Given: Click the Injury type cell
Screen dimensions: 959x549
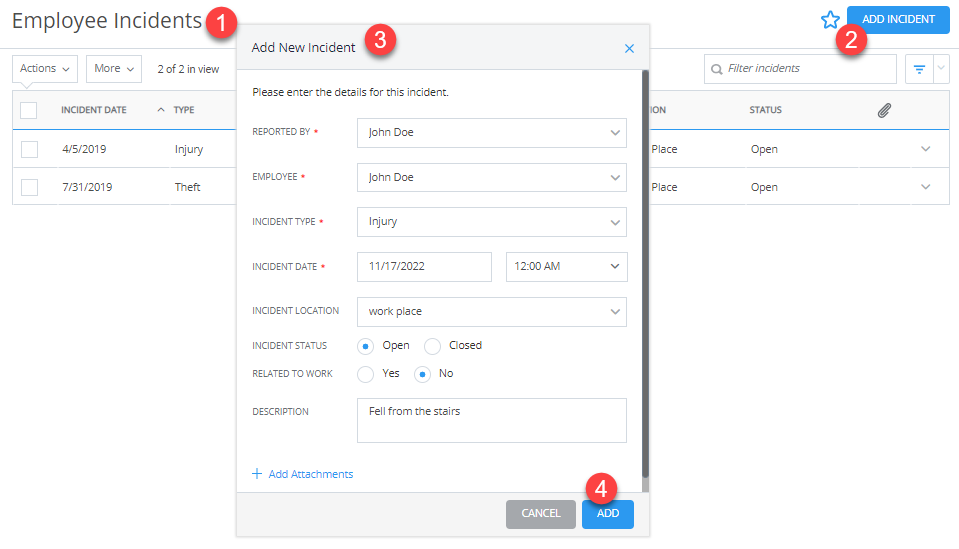Looking at the screenshot, I should click(189, 150).
